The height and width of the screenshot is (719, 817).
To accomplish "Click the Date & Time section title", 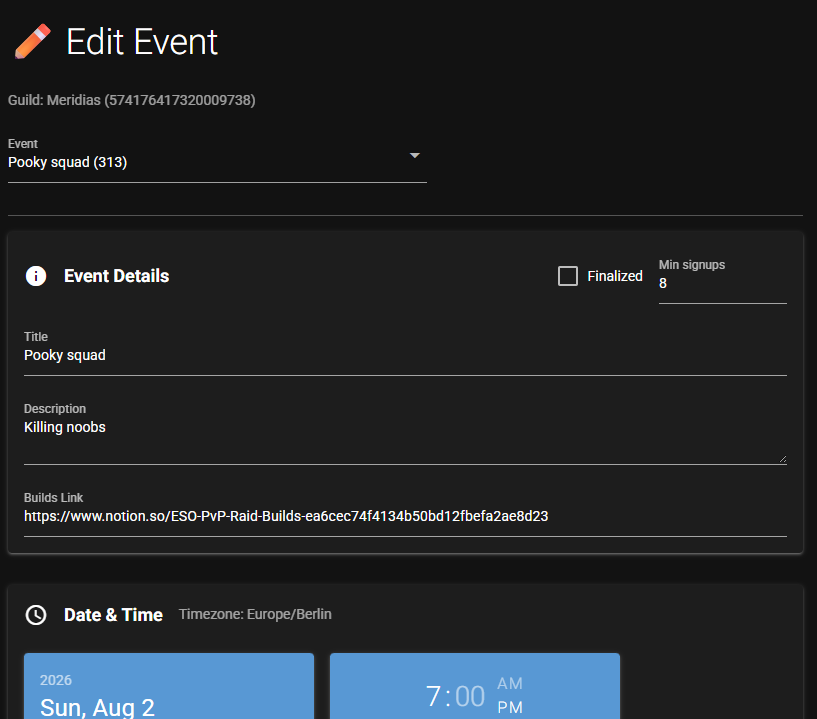I will pyautogui.click(x=114, y=615).
